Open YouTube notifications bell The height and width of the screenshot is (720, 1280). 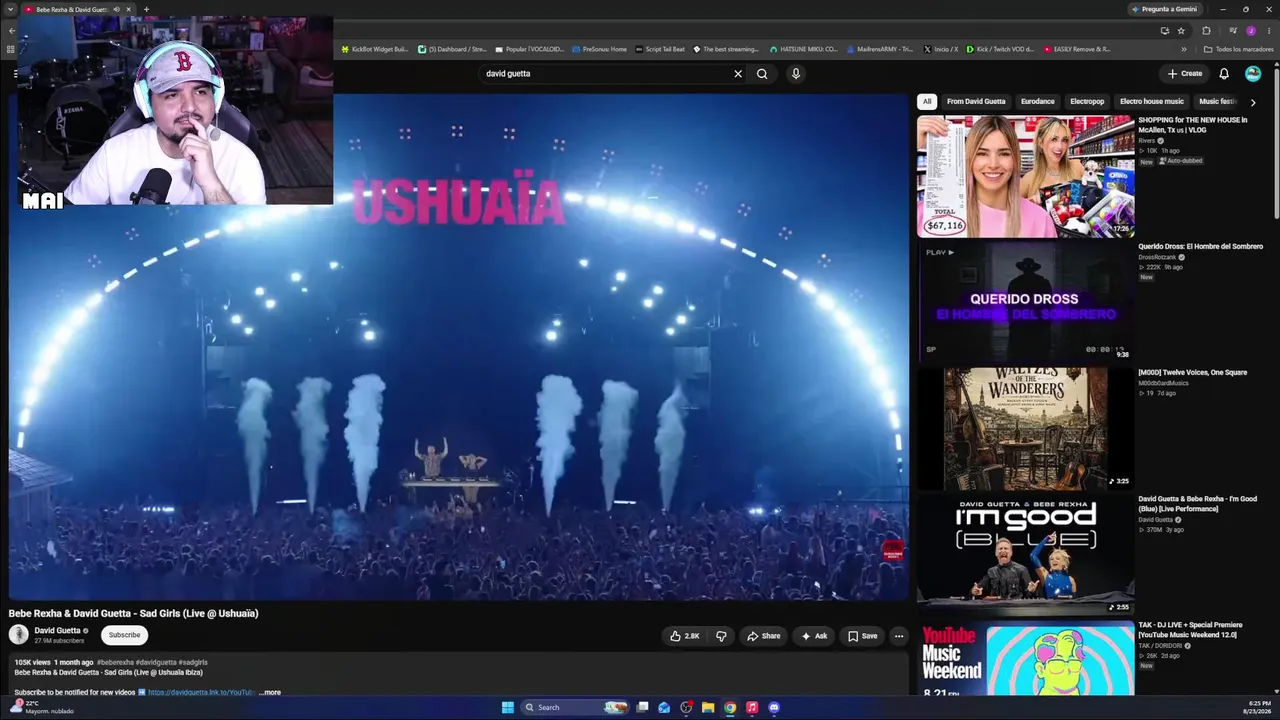(x=1224, y=74)
